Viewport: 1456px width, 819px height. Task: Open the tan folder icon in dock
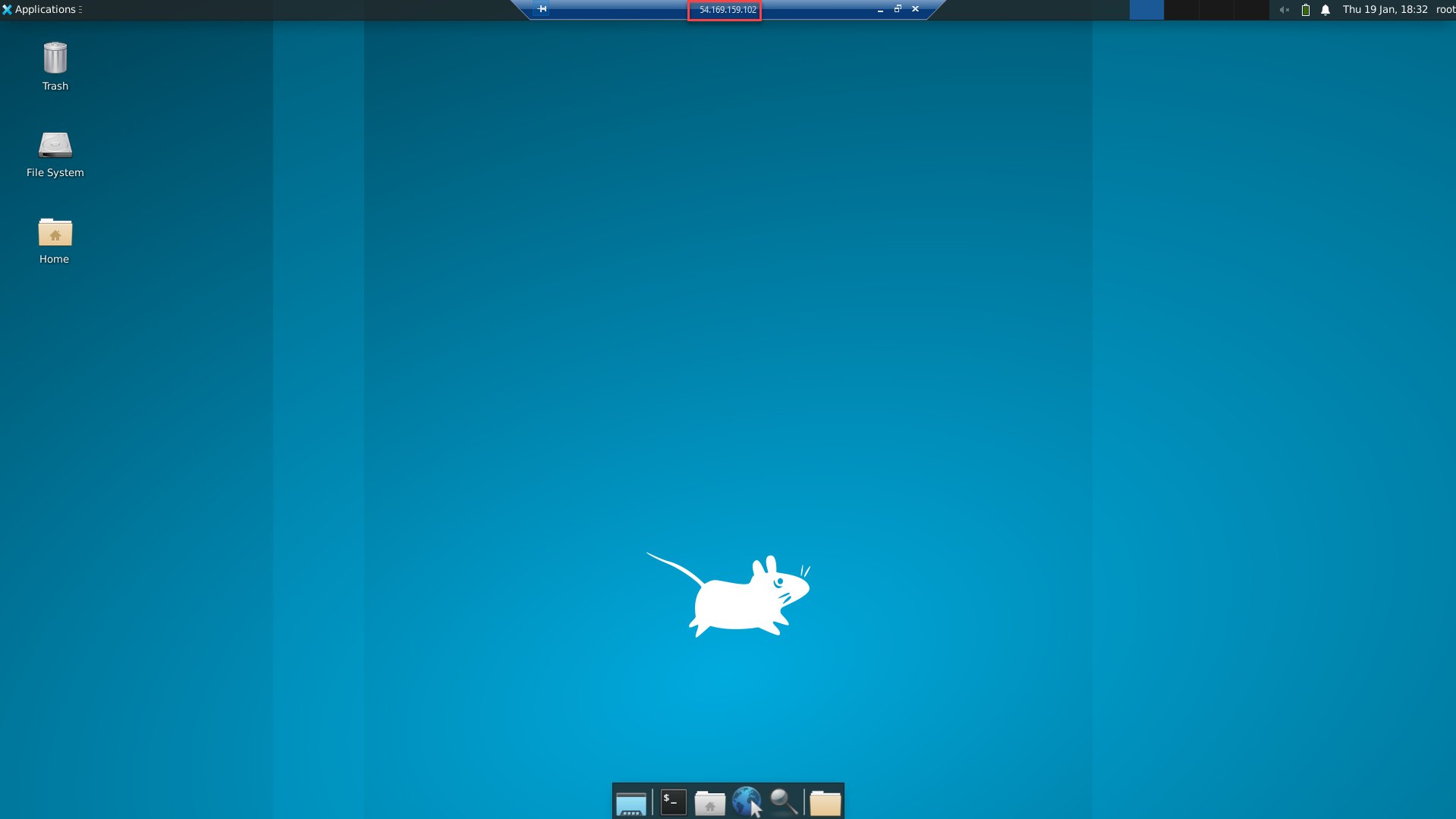(825, 802)
